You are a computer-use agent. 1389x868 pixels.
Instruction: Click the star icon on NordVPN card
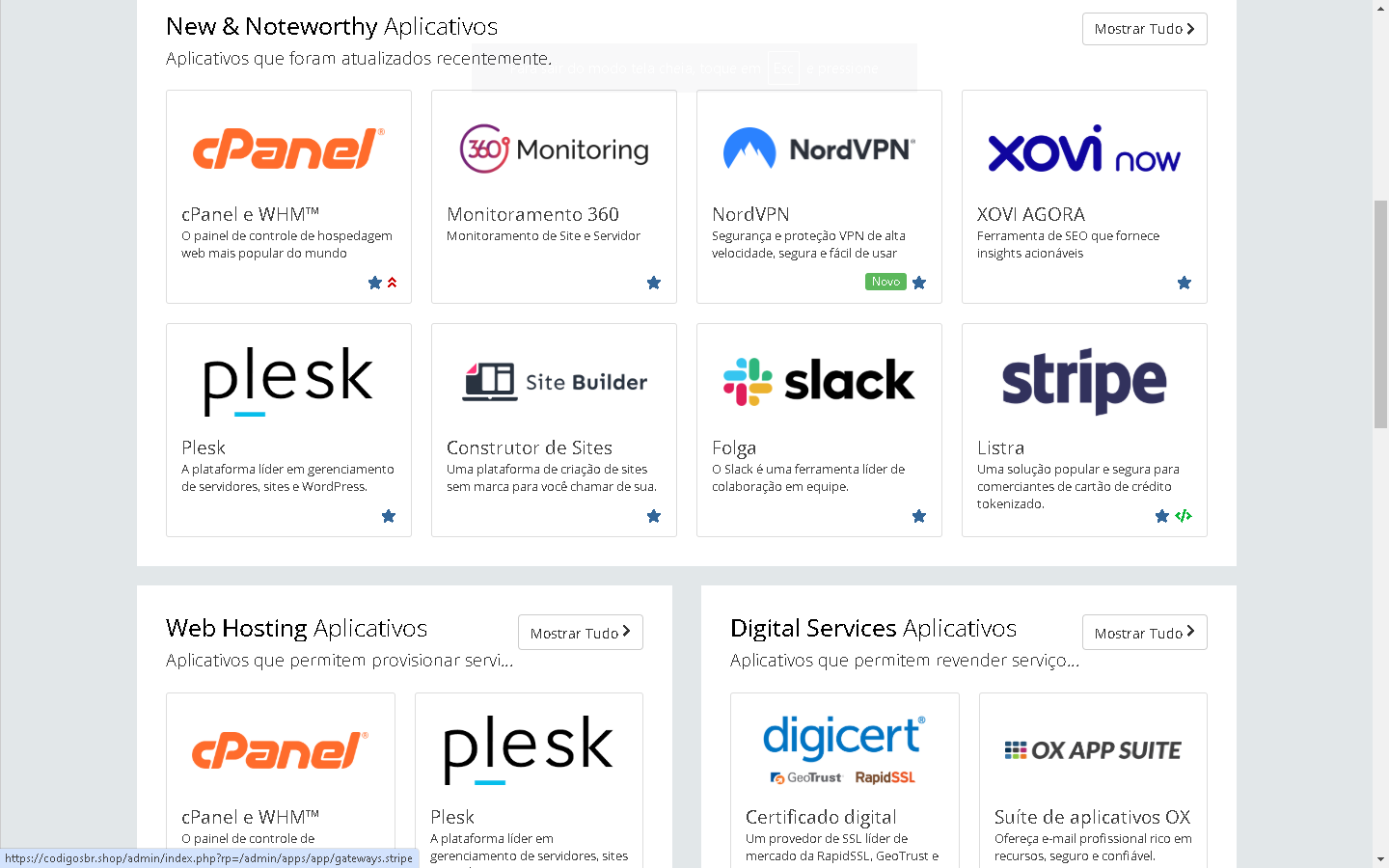(x=919, y=283)
